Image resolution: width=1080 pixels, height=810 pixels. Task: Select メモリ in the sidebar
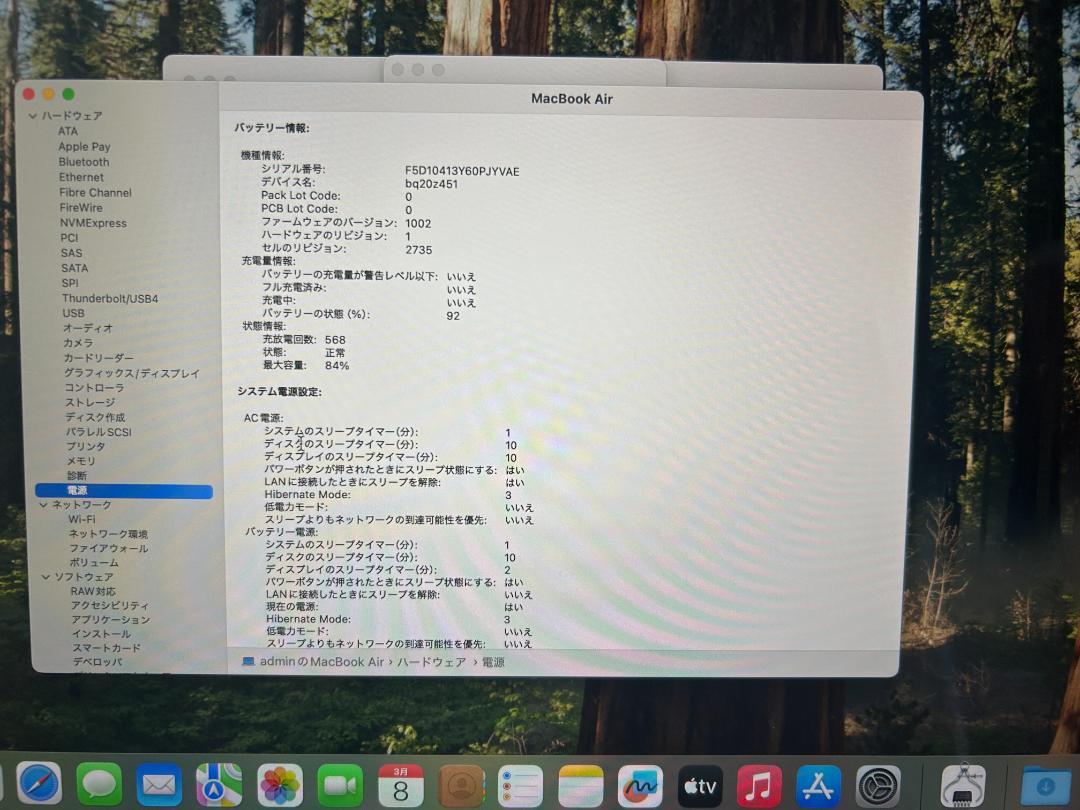coord(81,461)
